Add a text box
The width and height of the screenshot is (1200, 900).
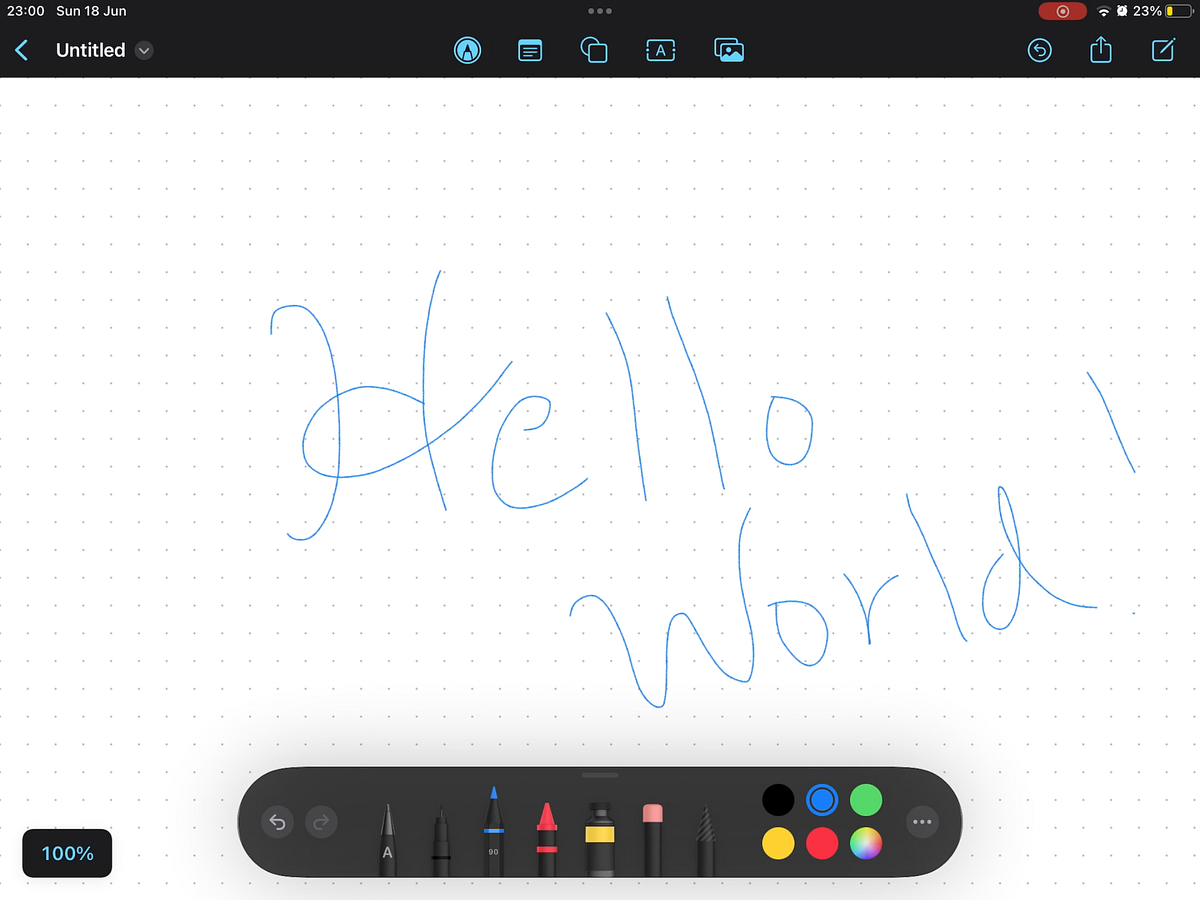click(661, 50)
